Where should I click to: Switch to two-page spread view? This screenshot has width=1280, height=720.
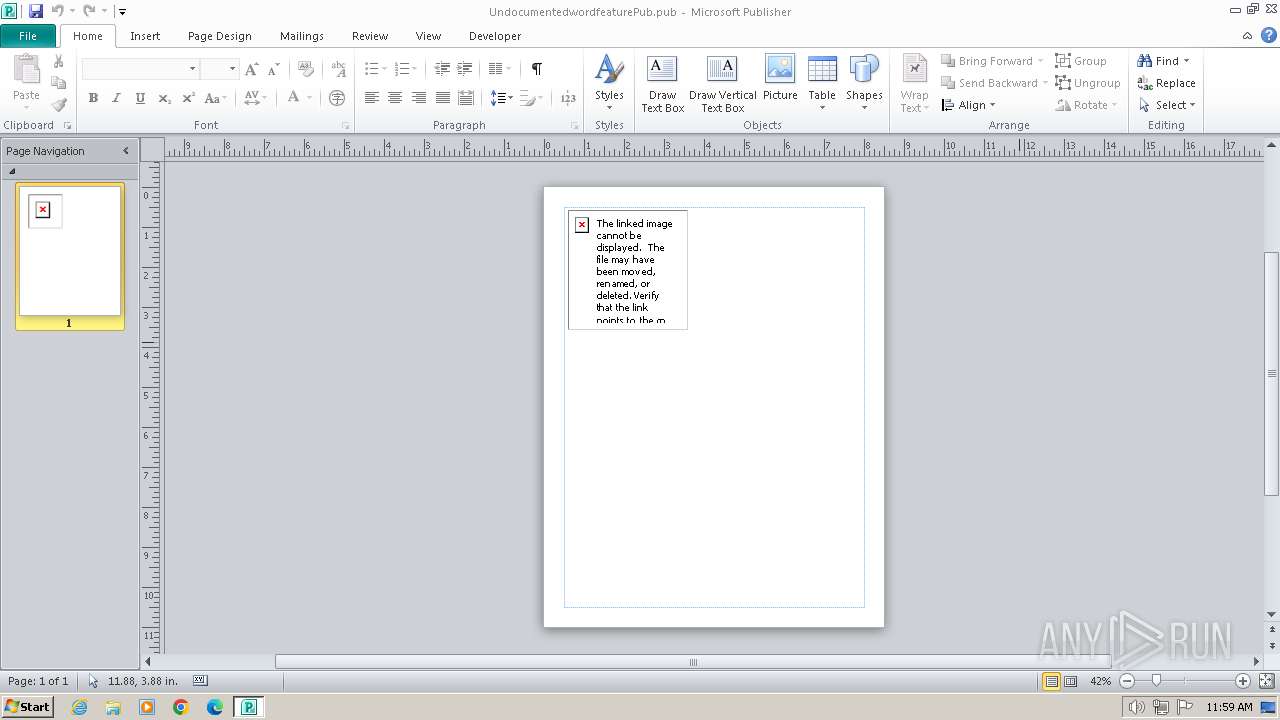pyautogui.click(x=1071, y=681)
